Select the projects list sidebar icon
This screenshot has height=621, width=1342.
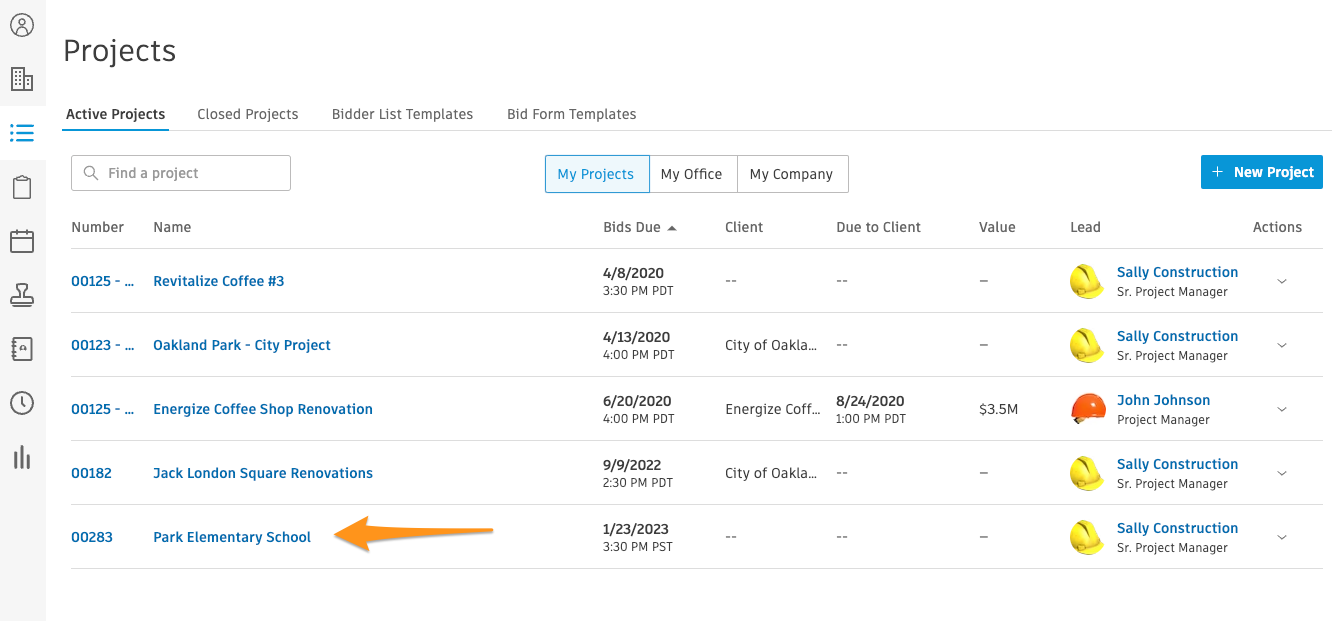[x=22, y=133]
